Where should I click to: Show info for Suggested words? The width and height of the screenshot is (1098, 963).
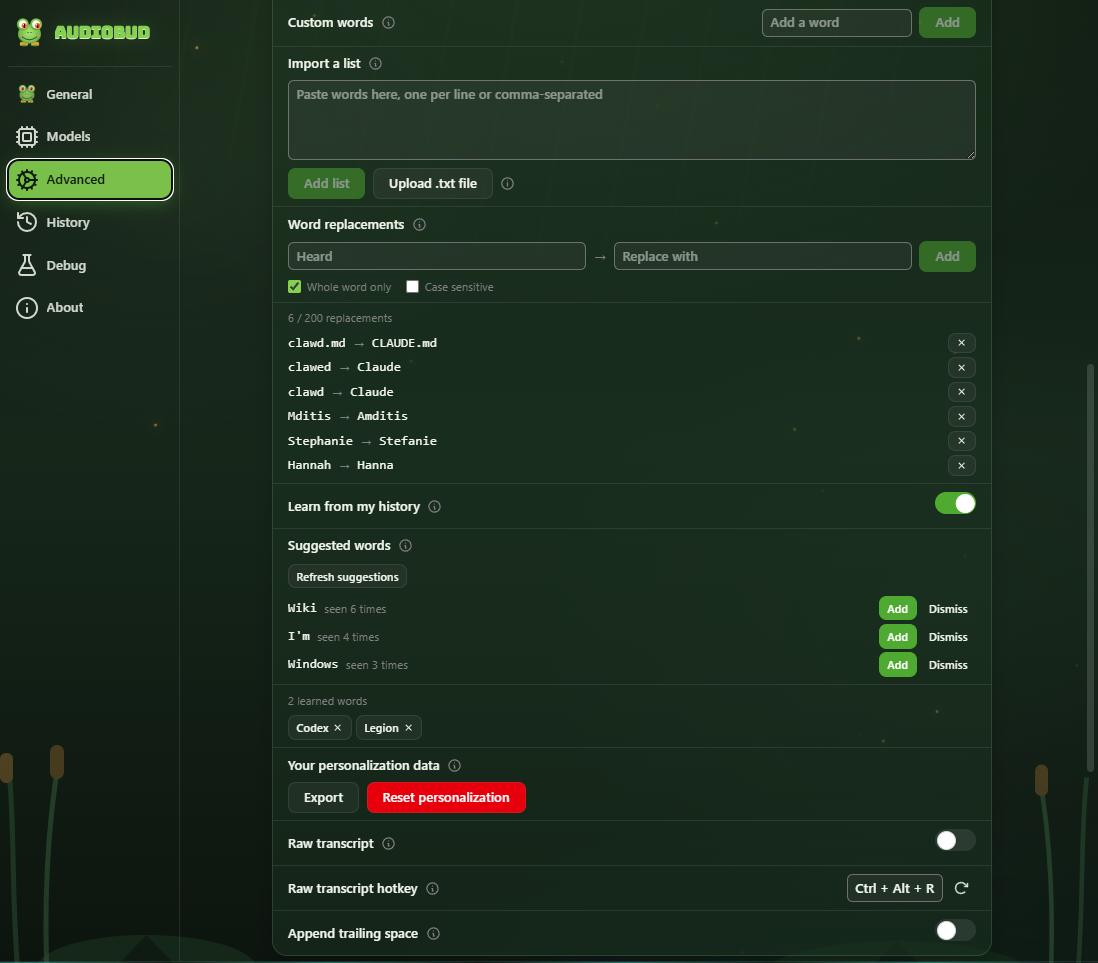405,546
